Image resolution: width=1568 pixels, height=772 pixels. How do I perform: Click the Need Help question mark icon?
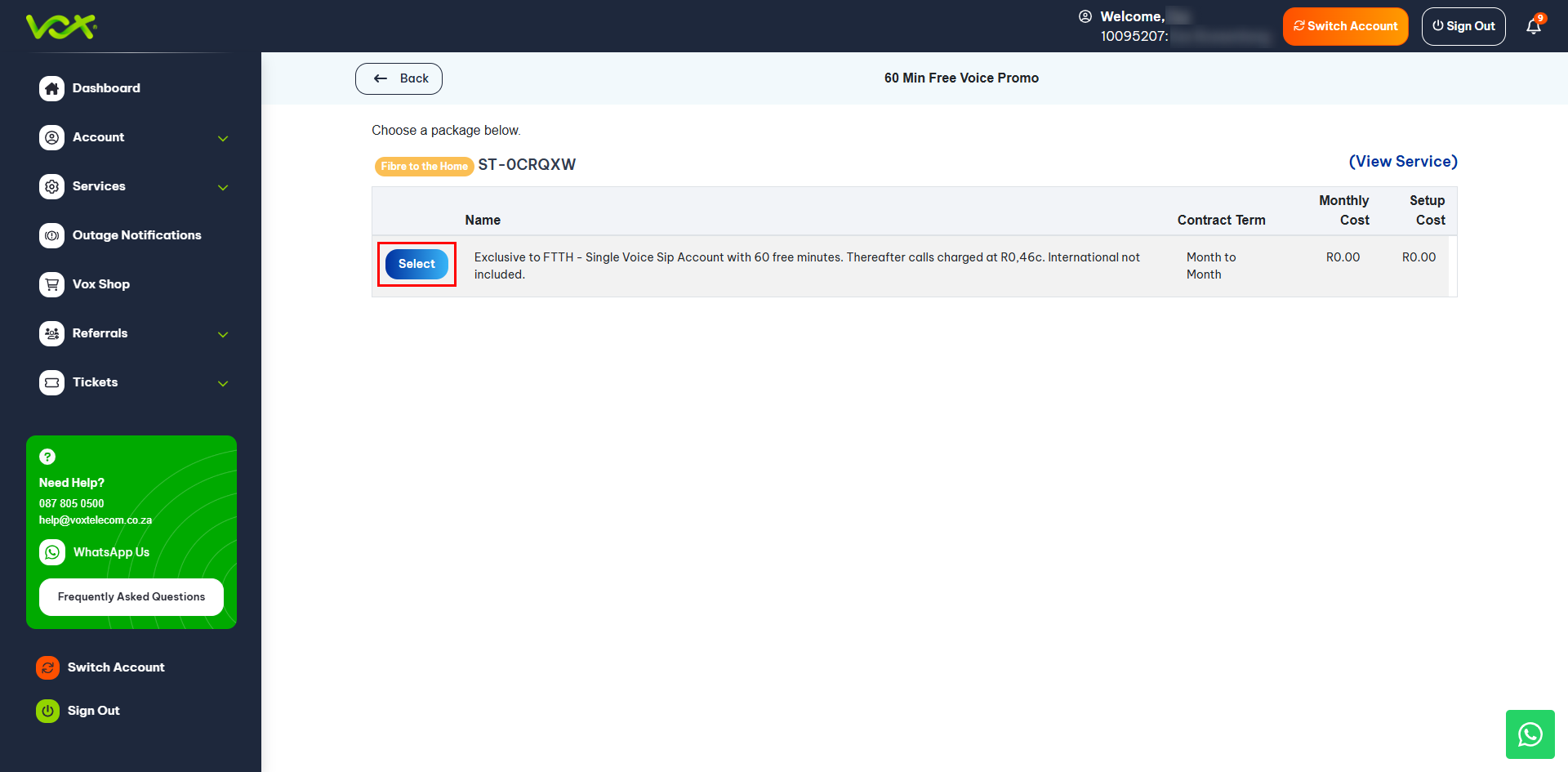coord(47,457)
